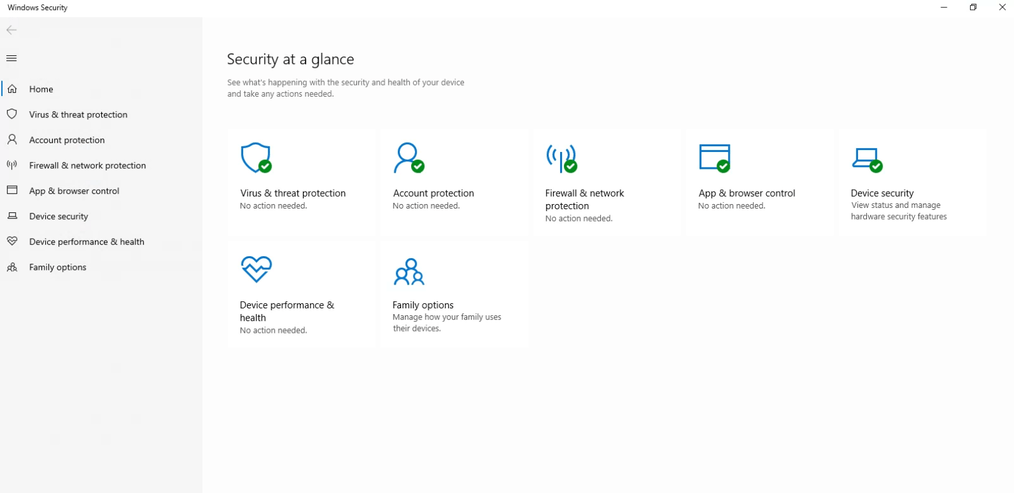The image size is (1014, 493).
Task: Click the 'Security at a glance' heading
Action: tap(290, 59)
